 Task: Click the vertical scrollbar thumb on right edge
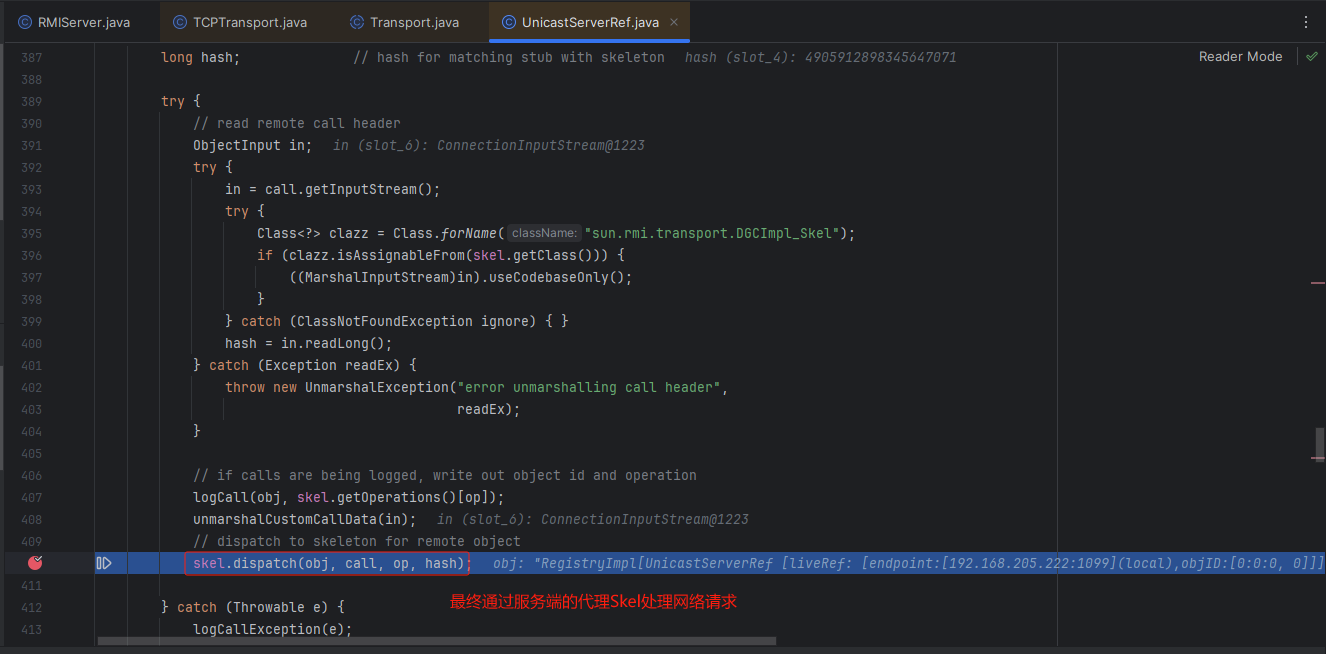[1319, 443]
